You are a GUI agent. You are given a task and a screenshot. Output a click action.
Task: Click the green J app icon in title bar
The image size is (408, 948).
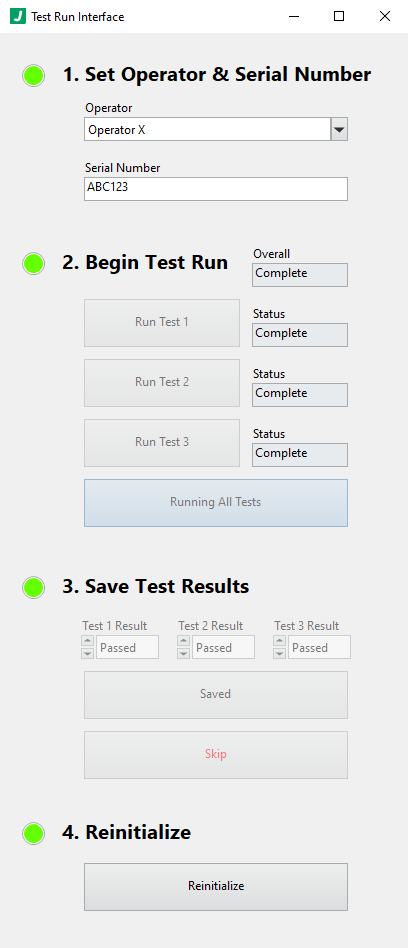coord(18,16)
